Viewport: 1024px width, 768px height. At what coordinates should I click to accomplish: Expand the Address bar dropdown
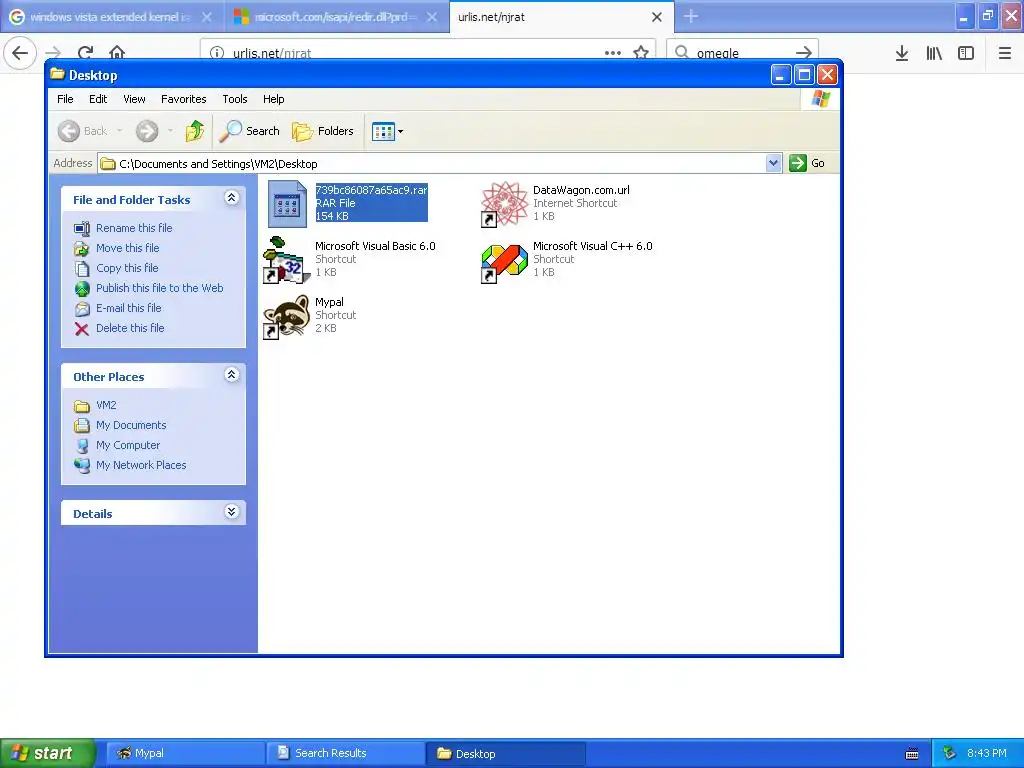(773, 163)
